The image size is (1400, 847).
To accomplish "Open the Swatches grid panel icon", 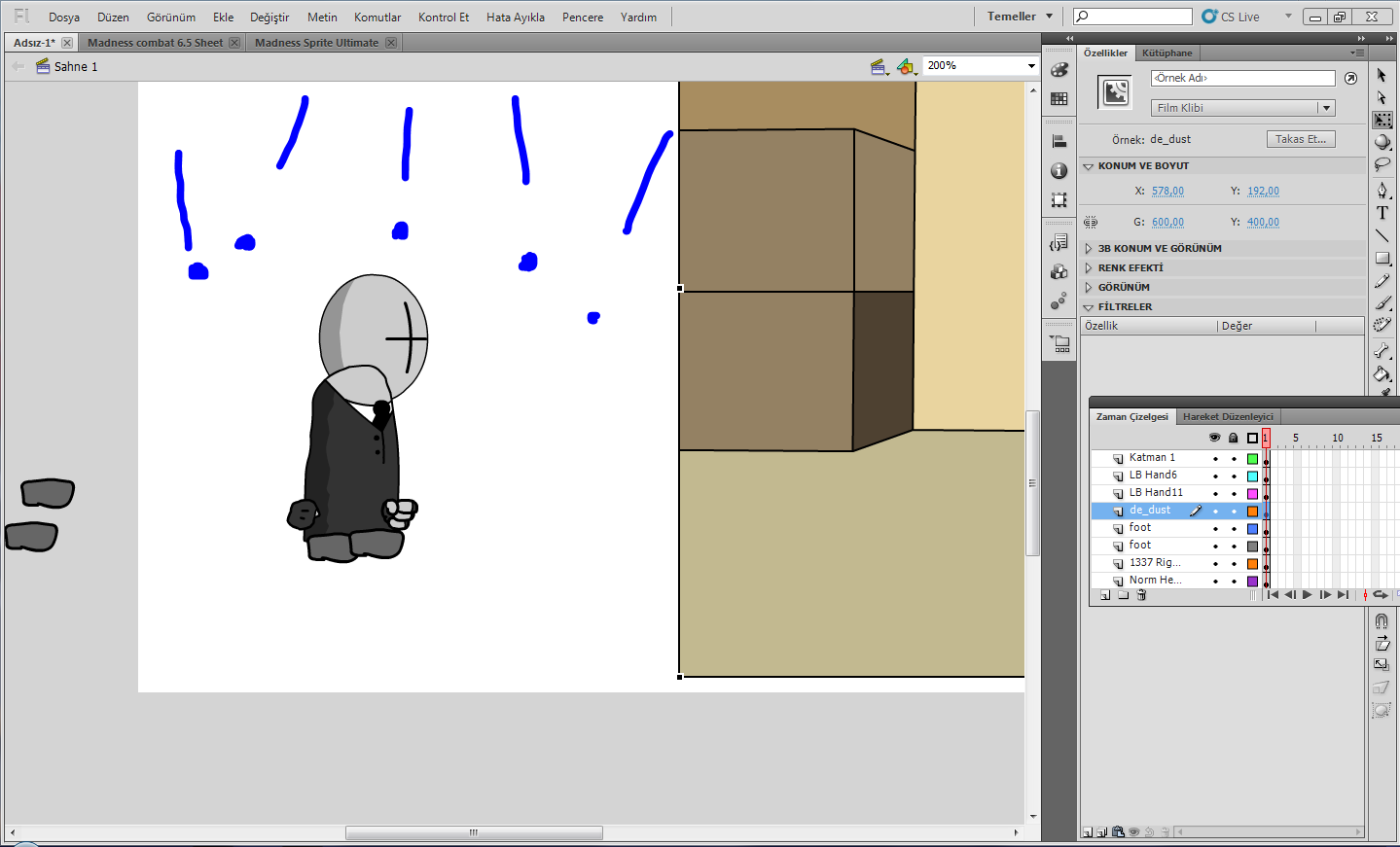I will (1059, 99).
